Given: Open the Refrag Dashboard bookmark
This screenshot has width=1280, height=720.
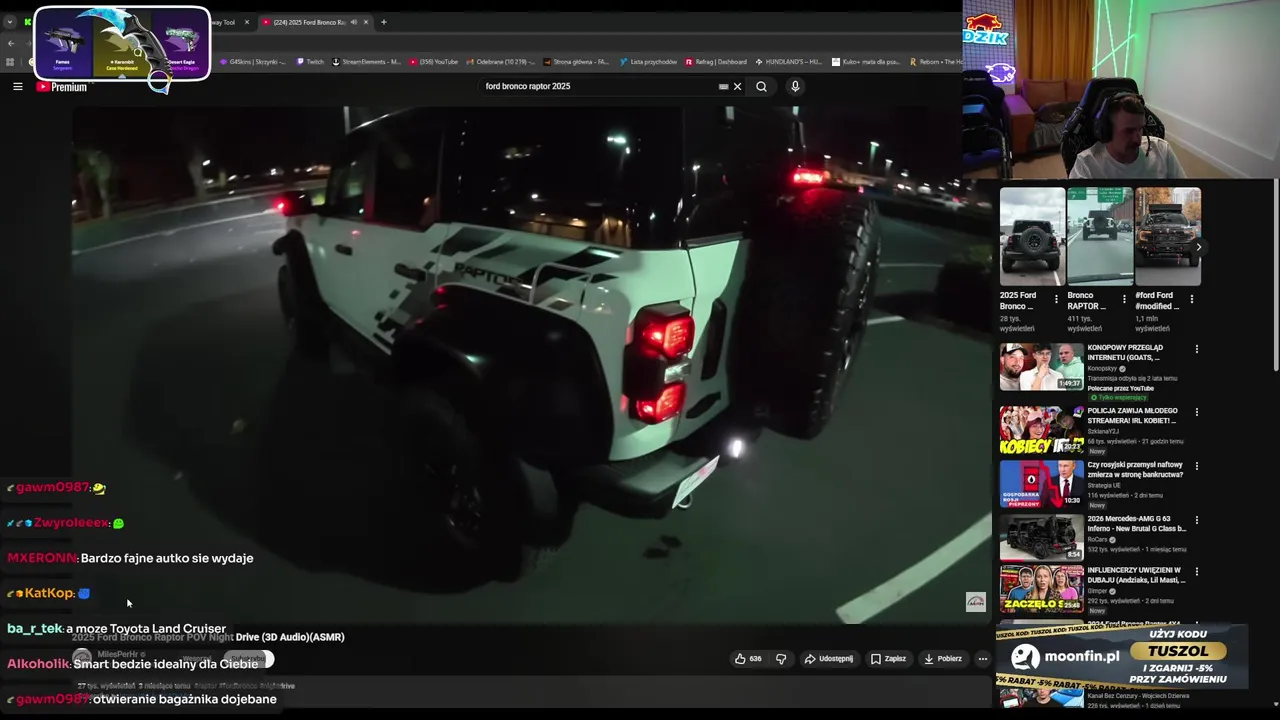Looking at the screenshot, I should point(716,62).
